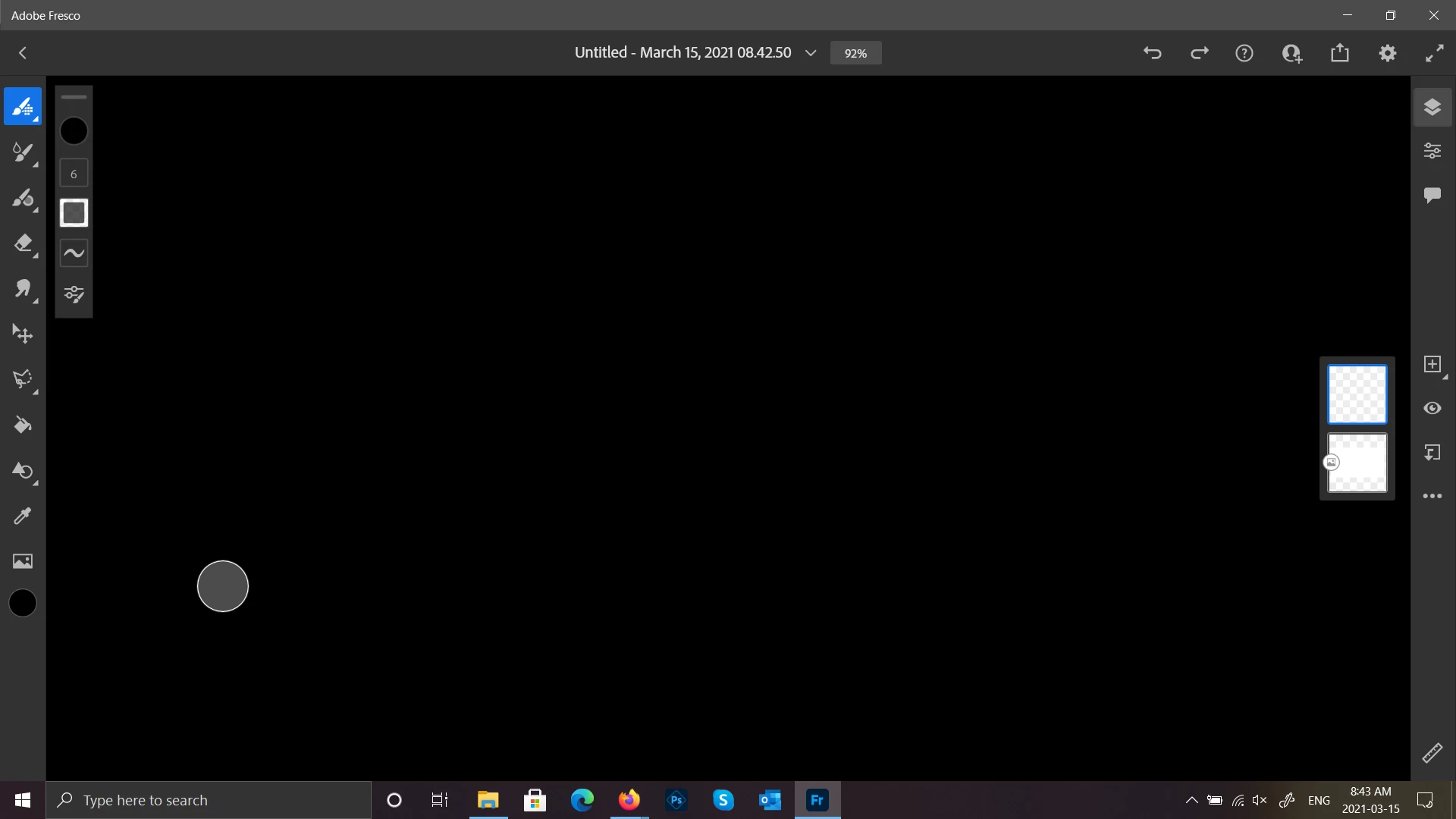
Task: Open the black color chip at toolbar bottom
Action: tap(23, 604)
